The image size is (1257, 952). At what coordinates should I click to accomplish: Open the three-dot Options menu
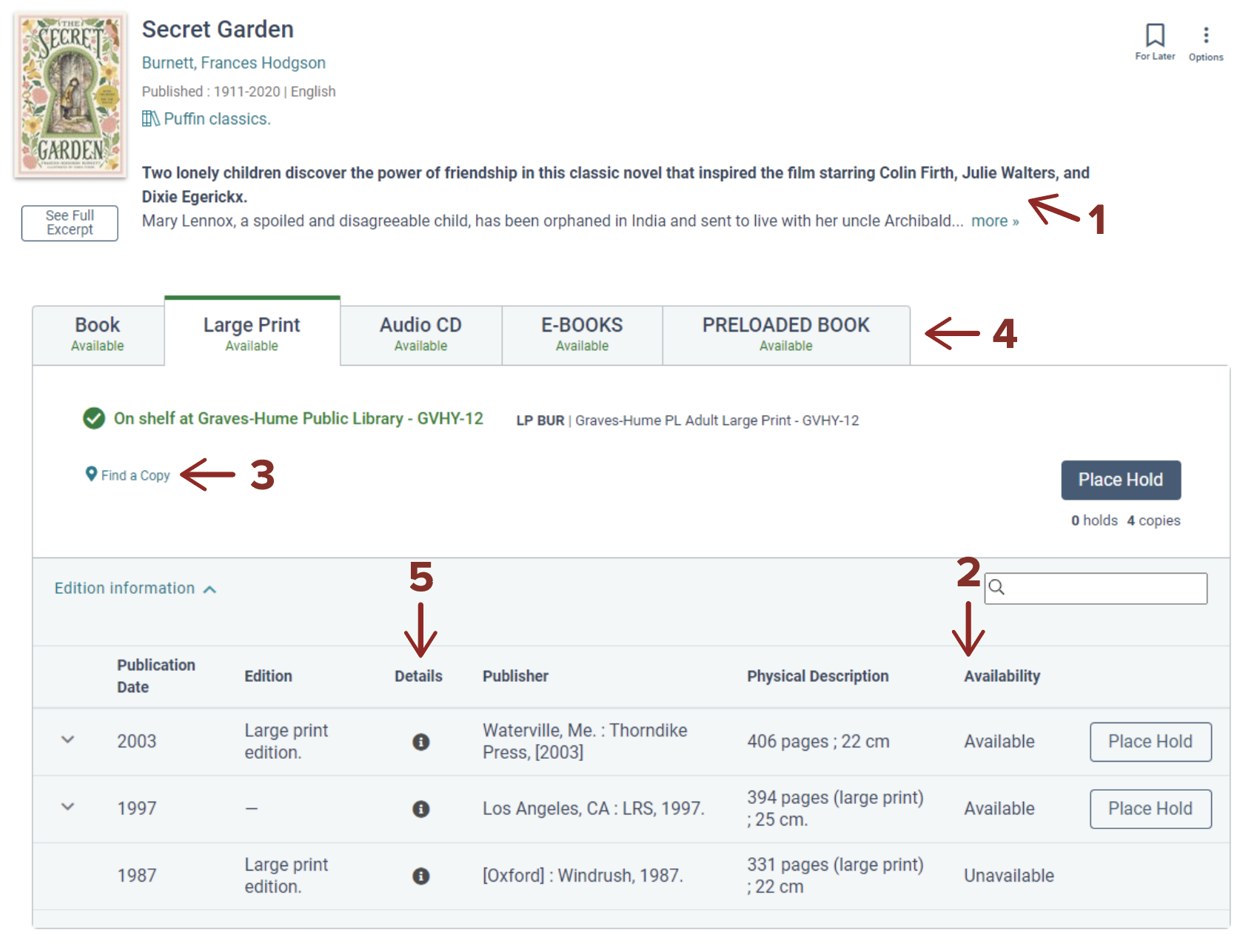click(x=1206, y=36)
